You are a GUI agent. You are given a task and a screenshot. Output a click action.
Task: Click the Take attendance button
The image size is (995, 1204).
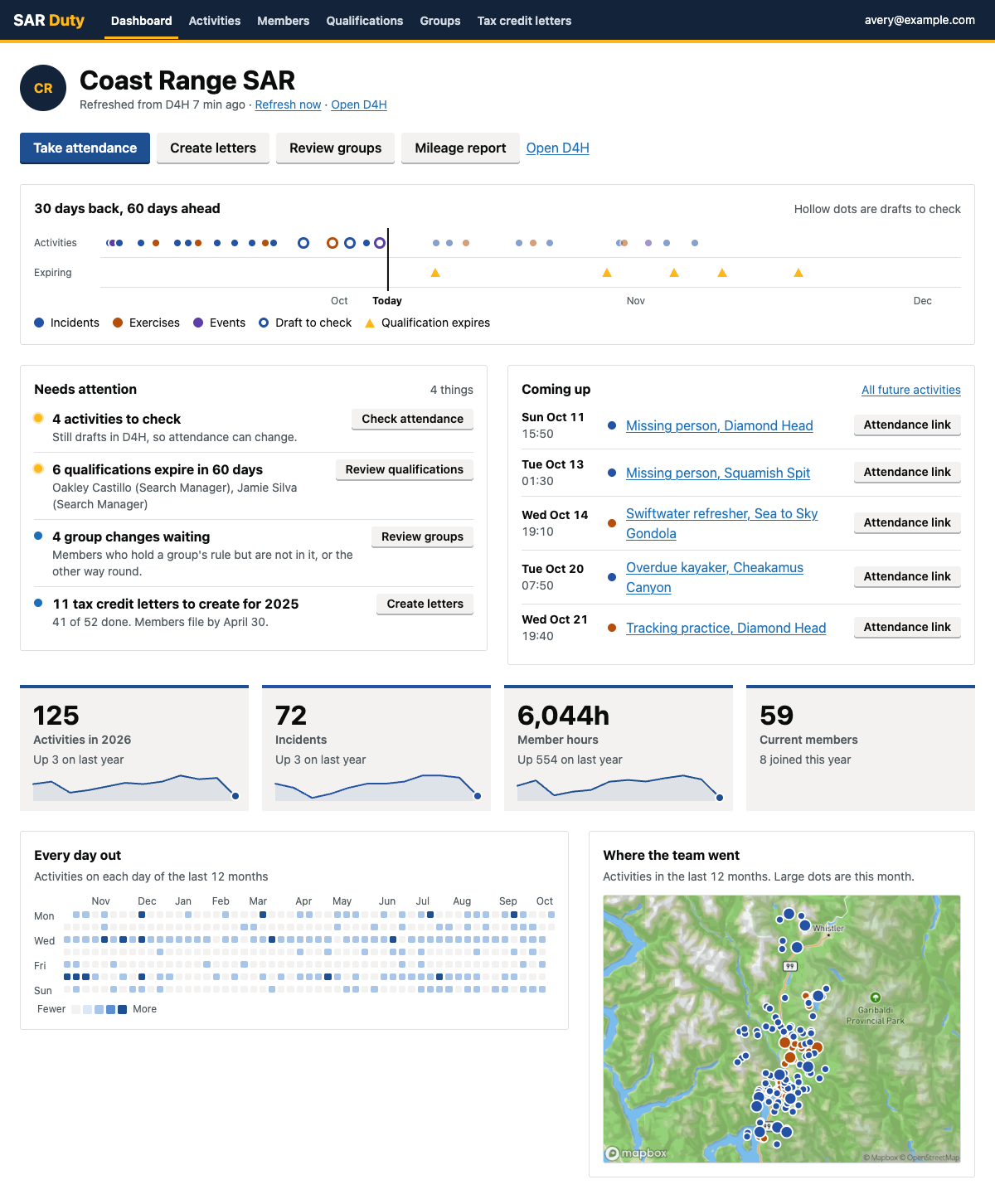click(x=85, y=148)
